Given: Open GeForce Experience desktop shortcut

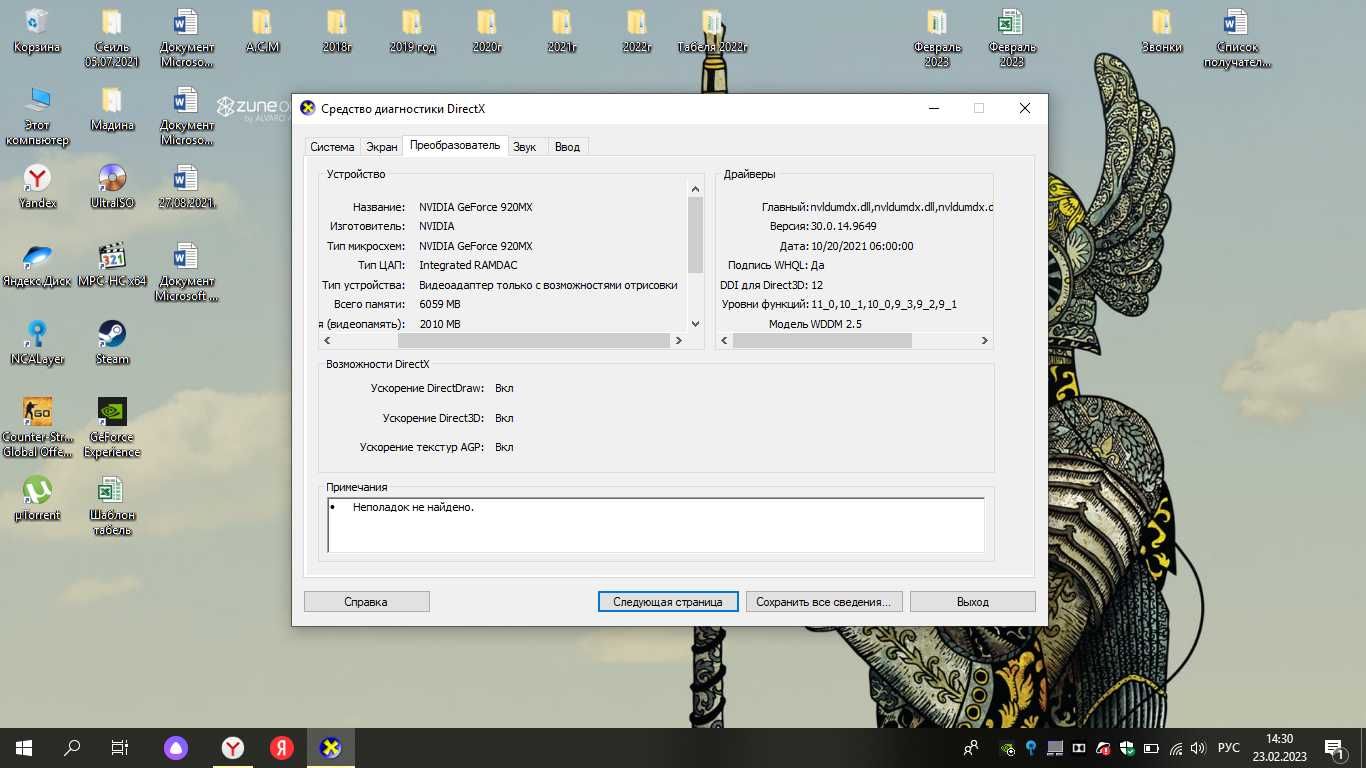Looking at the screenshot, I should [112, 428].
